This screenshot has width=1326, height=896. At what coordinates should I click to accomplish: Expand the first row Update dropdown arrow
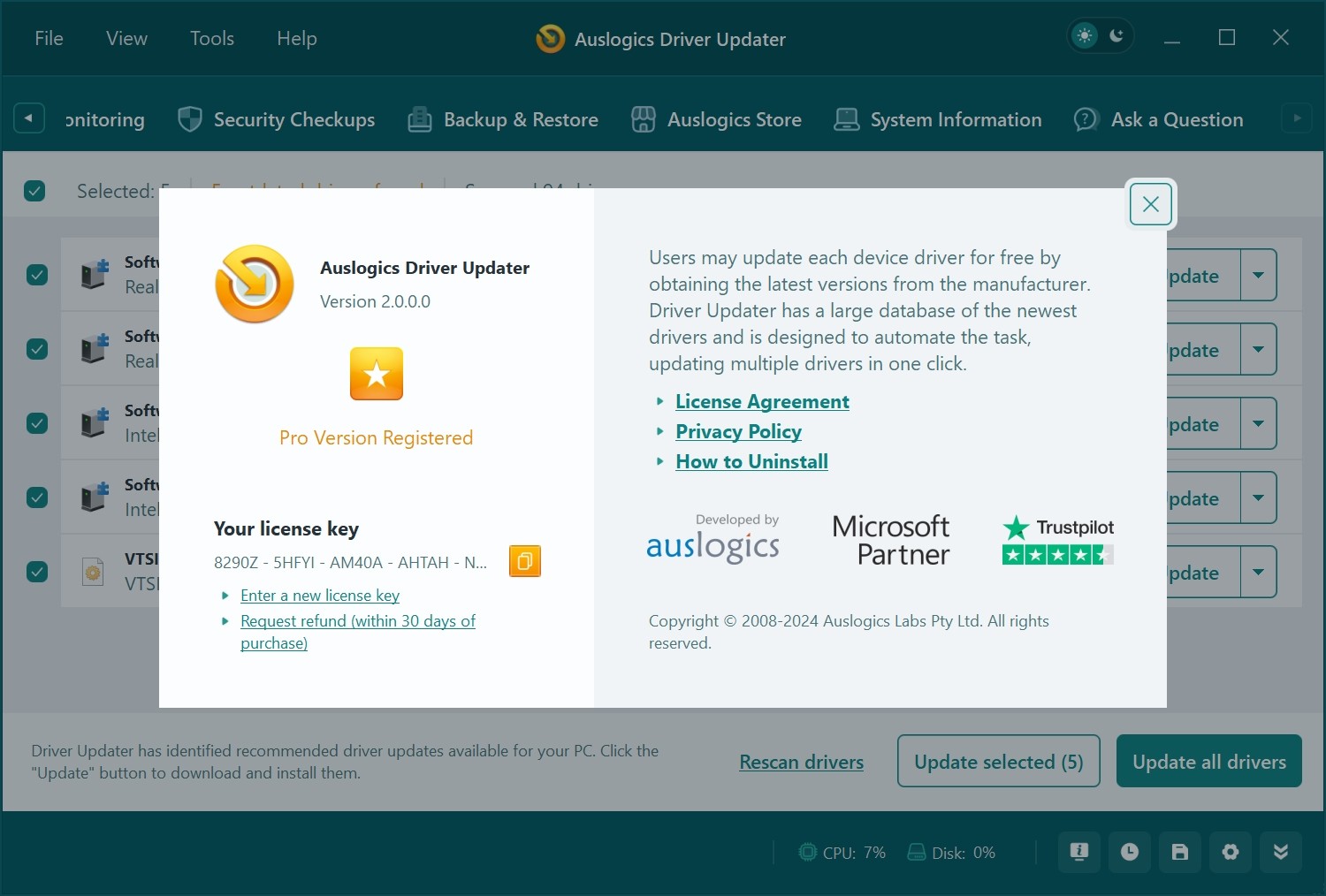[x=1258, y=275]
